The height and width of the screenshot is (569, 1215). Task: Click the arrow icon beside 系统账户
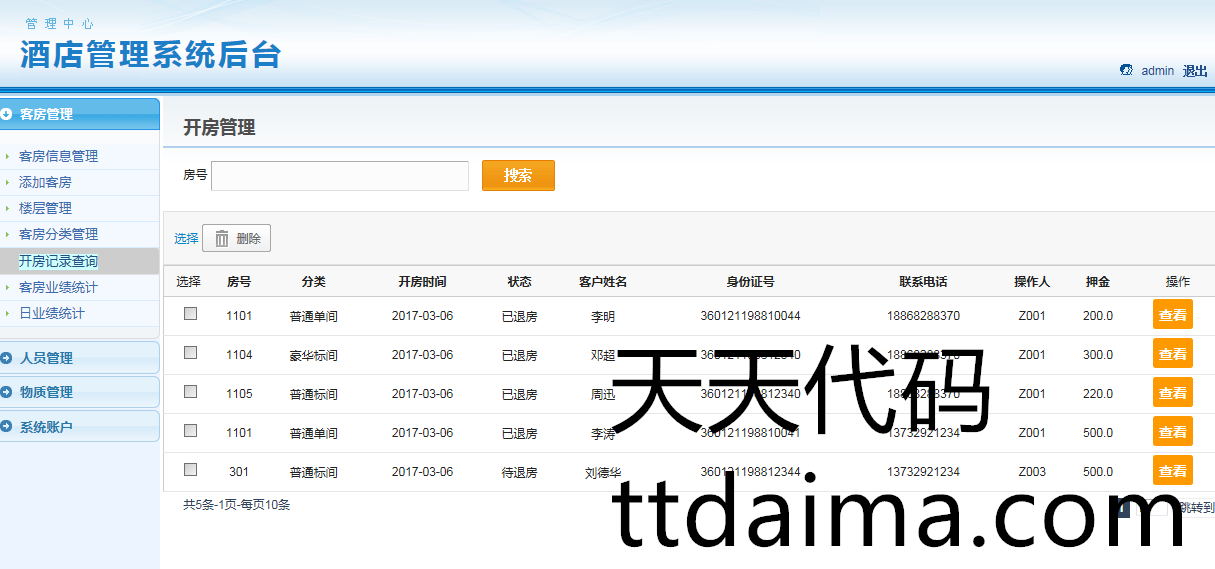[7, 427]
